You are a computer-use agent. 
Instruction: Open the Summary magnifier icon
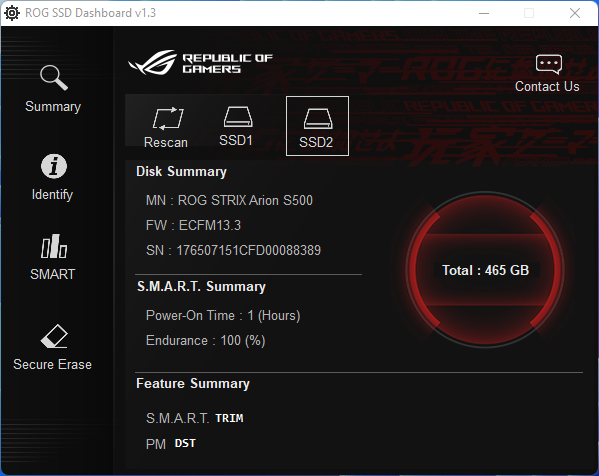coord(54,78)
